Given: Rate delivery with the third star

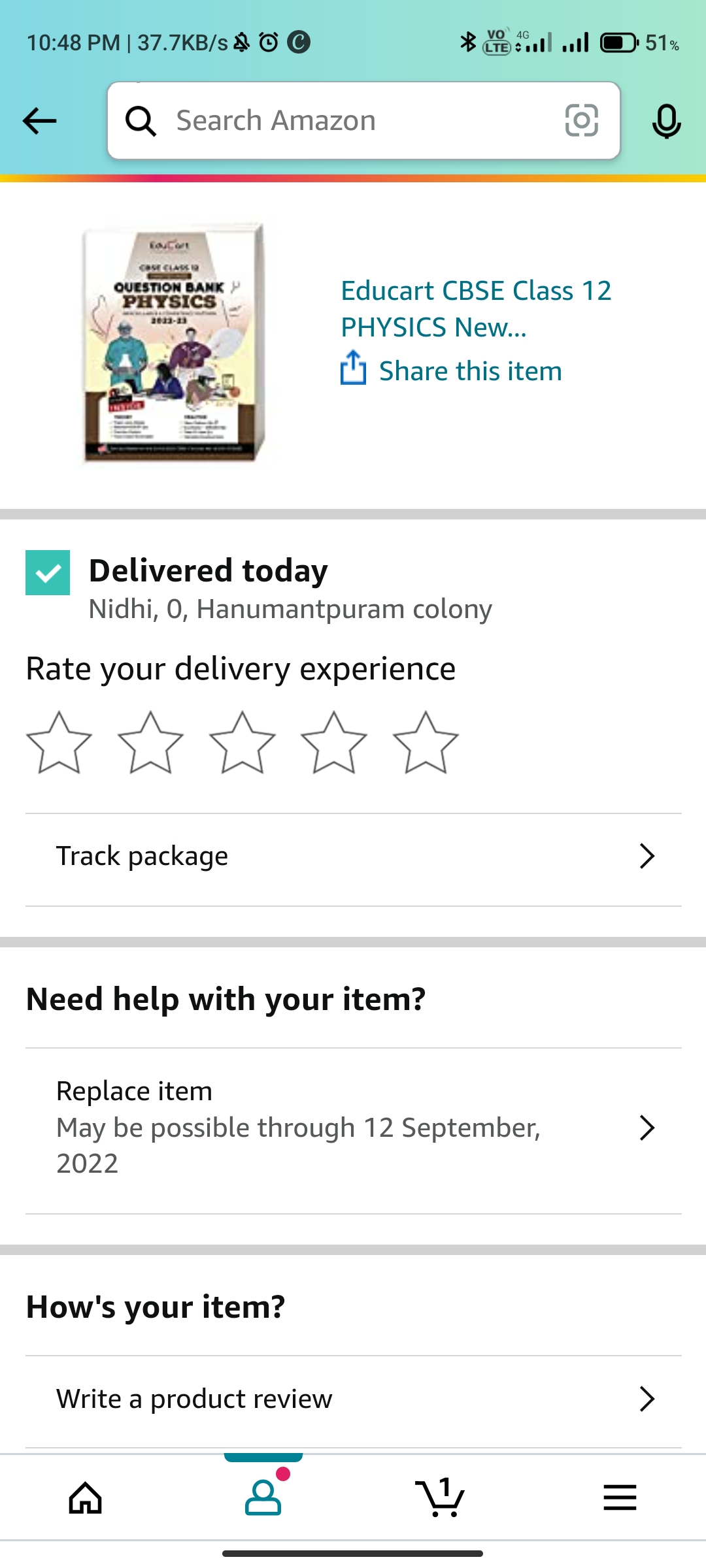Looking at the screenshot, I should tap(242, 743).
